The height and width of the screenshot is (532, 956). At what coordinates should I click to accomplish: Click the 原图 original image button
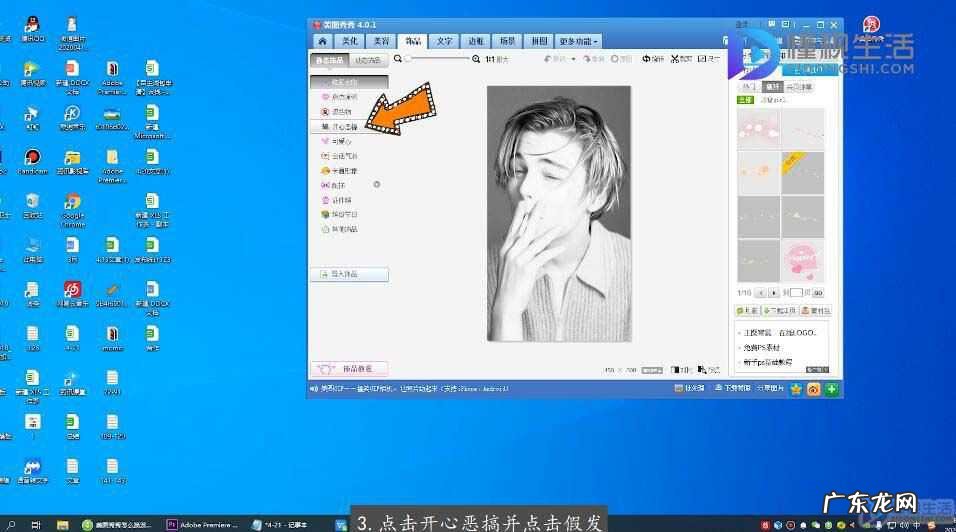point(621,59)
